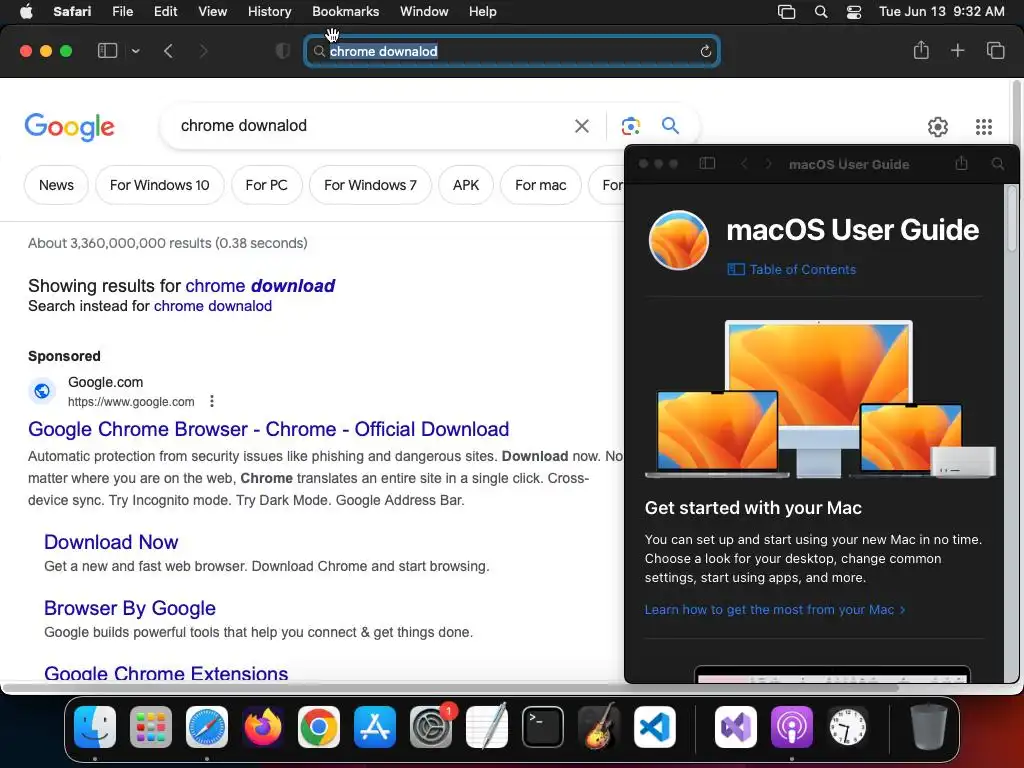
Task: Open a new Safari tab
Action: [x=957, y=50]
